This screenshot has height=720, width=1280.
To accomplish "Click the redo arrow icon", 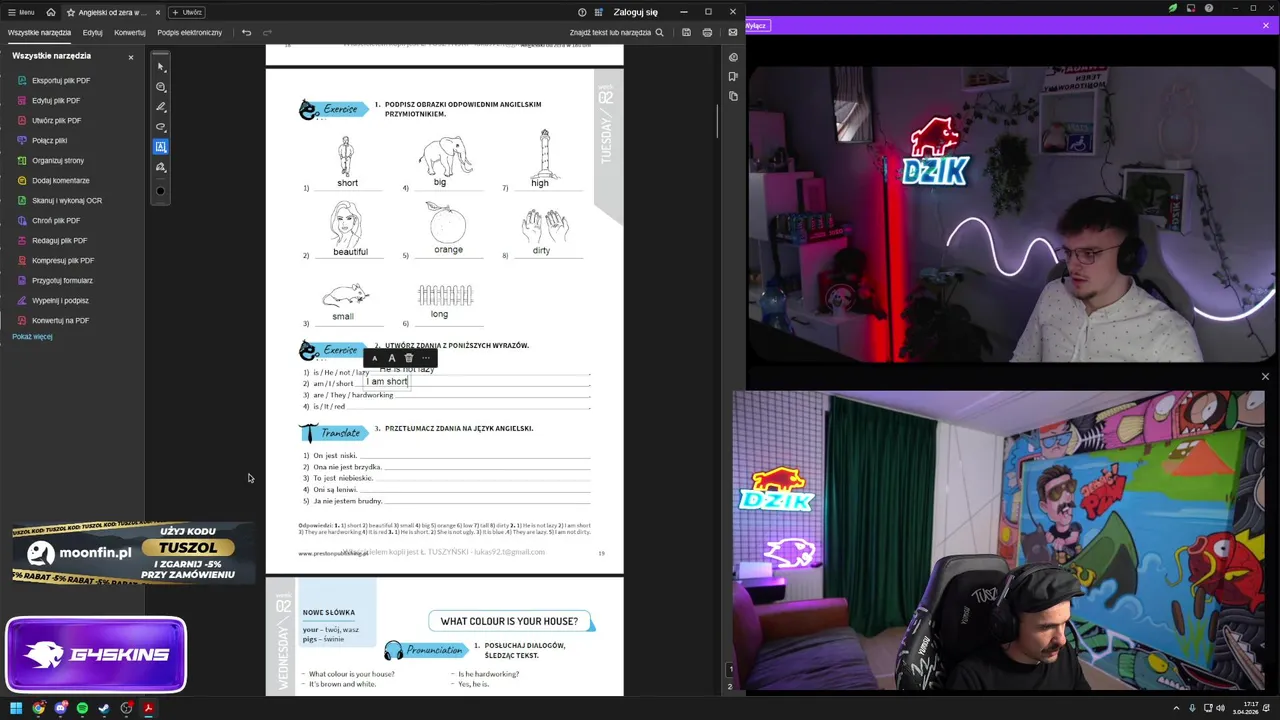I will (x=267, y=32).
